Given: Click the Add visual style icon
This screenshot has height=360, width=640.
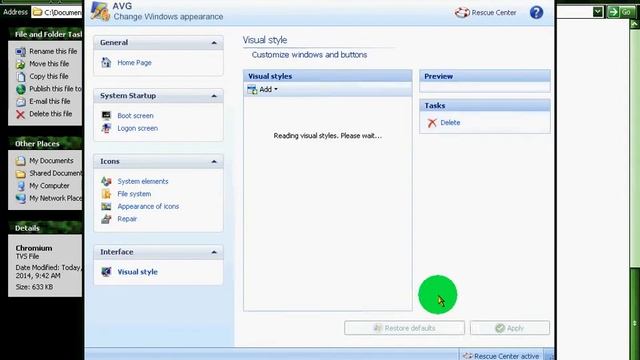Looking at the screenshot, I should coord(252,89).
